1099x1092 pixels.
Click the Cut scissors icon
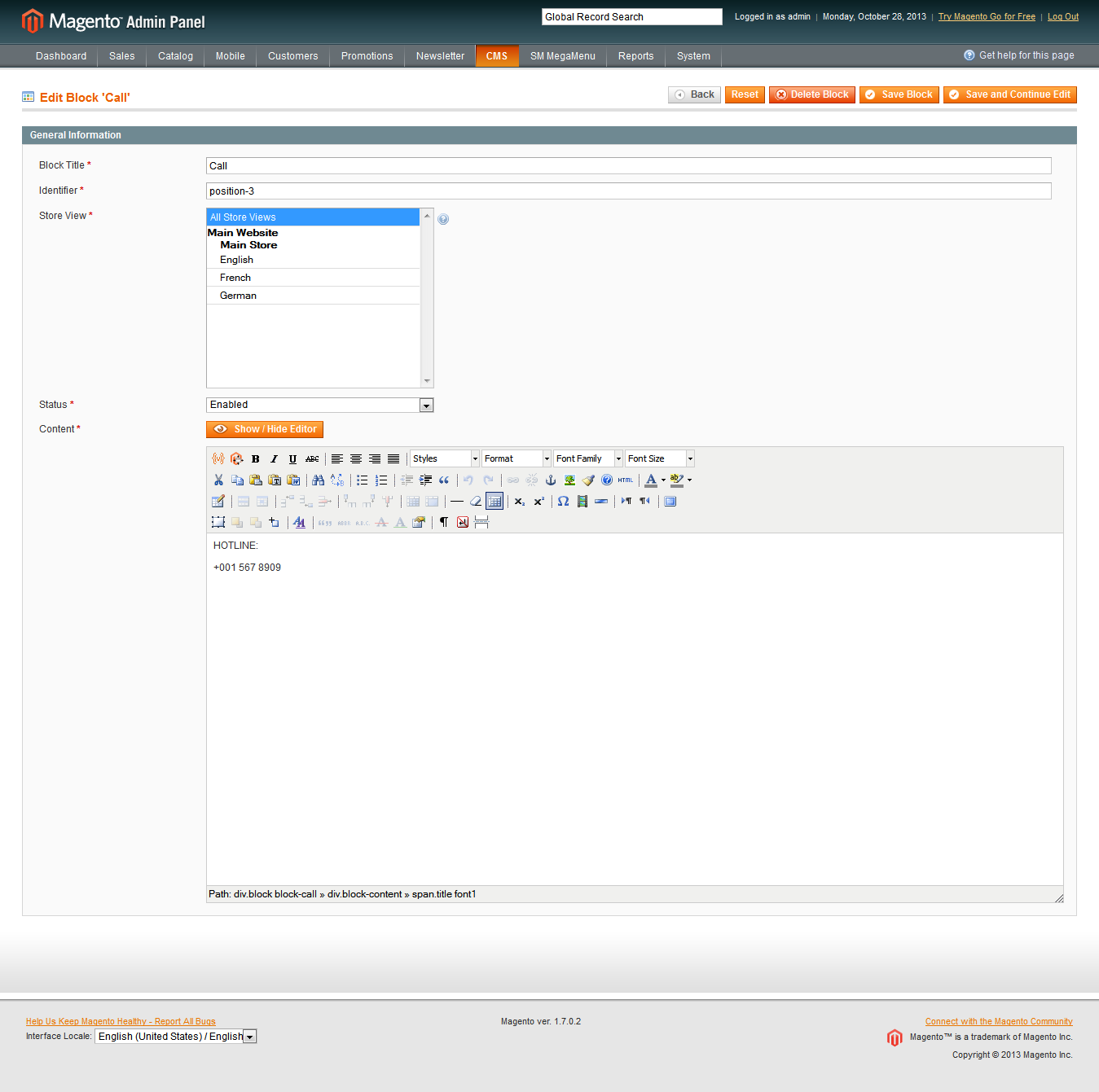pyautogui.click(x=218, y=480)
